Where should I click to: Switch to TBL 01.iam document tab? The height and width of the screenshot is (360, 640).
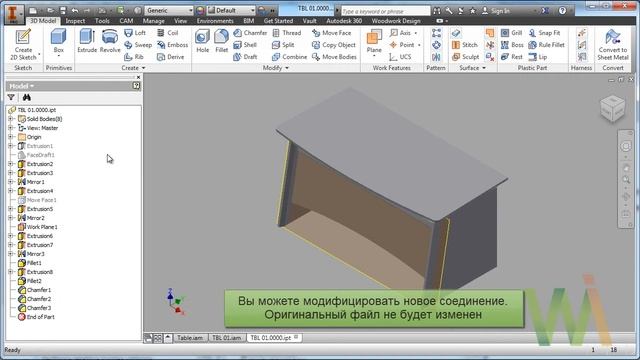tap(227, 338)
